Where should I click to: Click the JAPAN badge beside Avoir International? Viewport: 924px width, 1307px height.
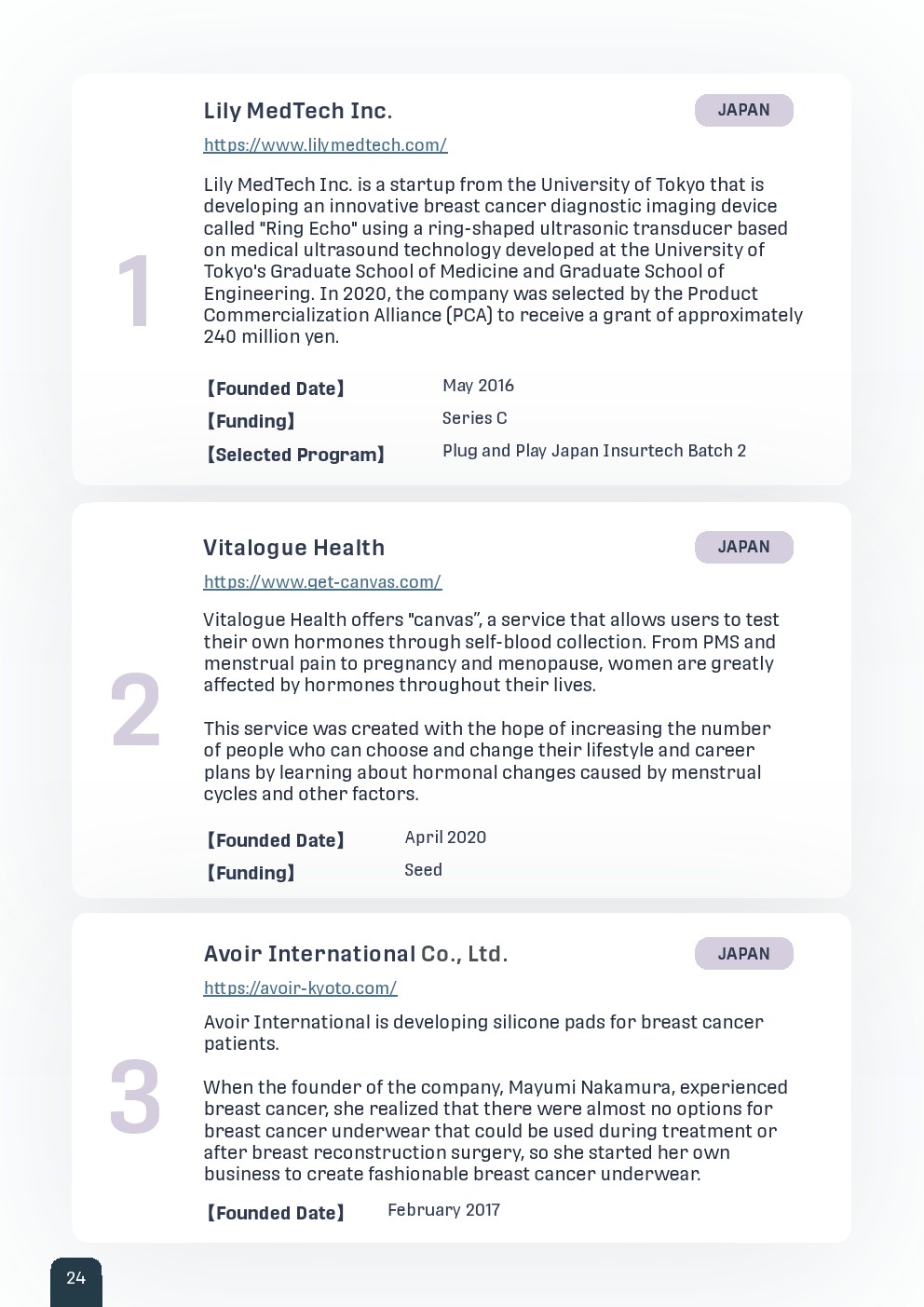[x=743, y=954]
